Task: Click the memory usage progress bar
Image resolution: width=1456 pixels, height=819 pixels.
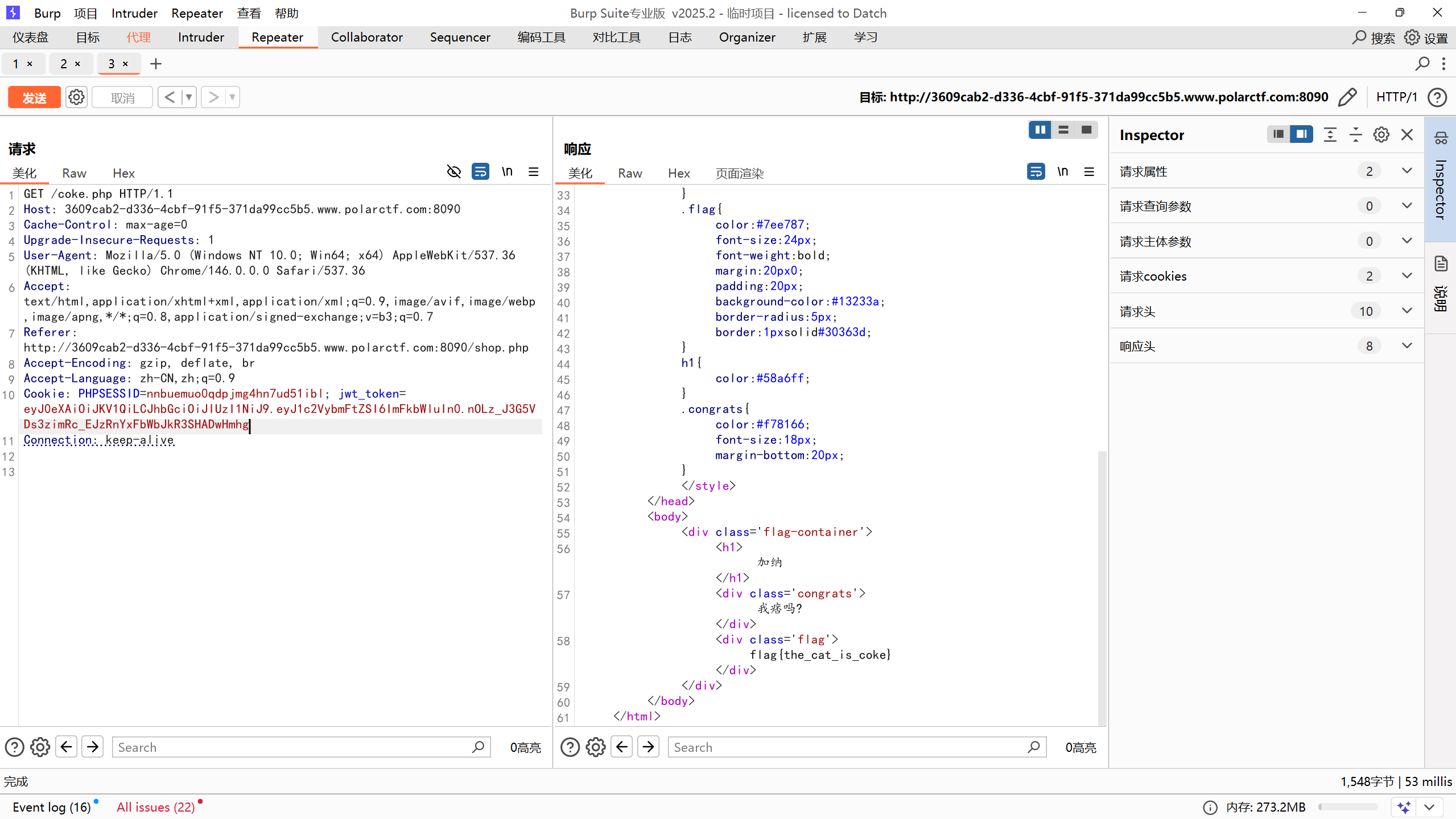Action: click(x=1347, y=807)
